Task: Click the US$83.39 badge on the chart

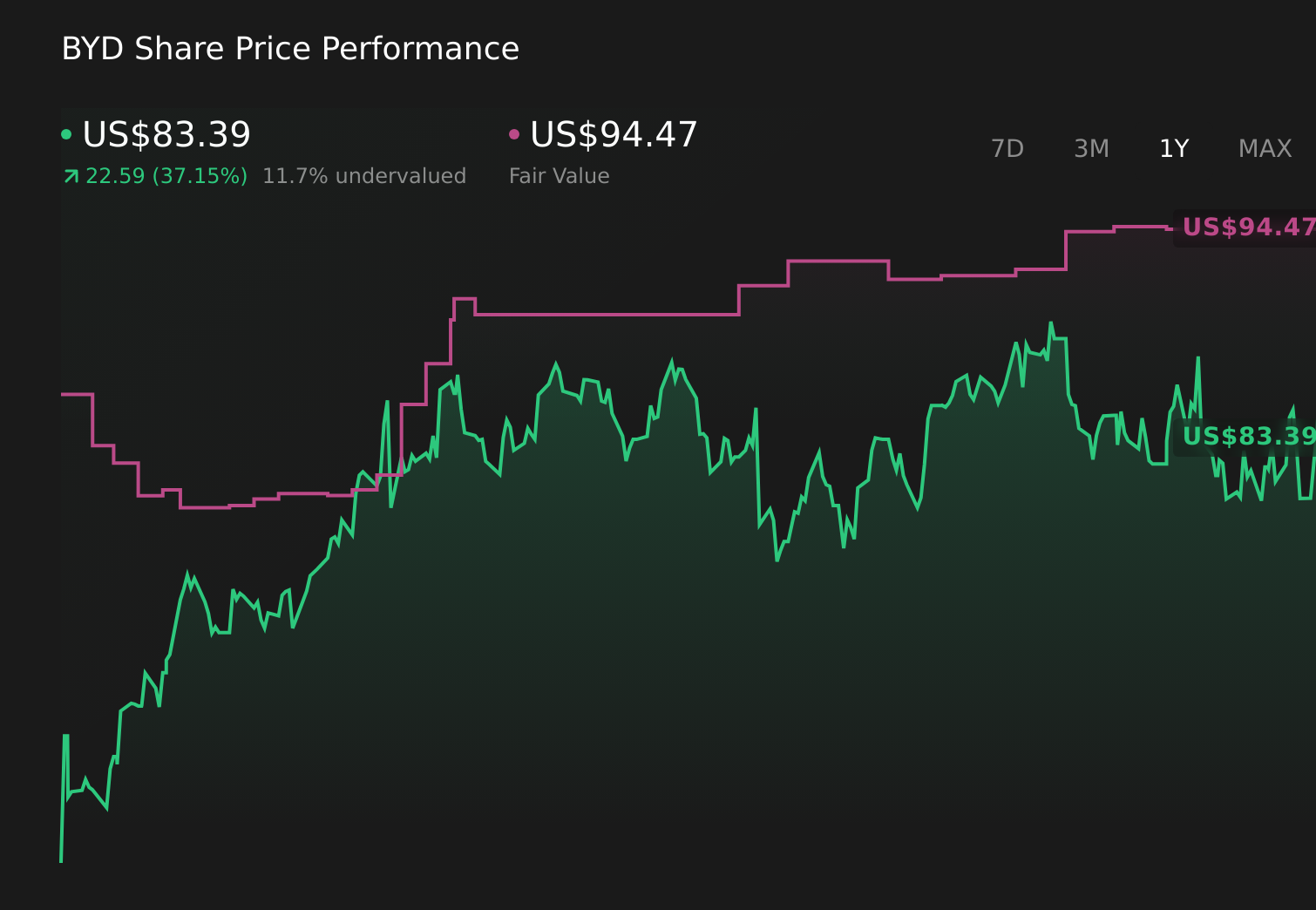Action: [1248, 437]
